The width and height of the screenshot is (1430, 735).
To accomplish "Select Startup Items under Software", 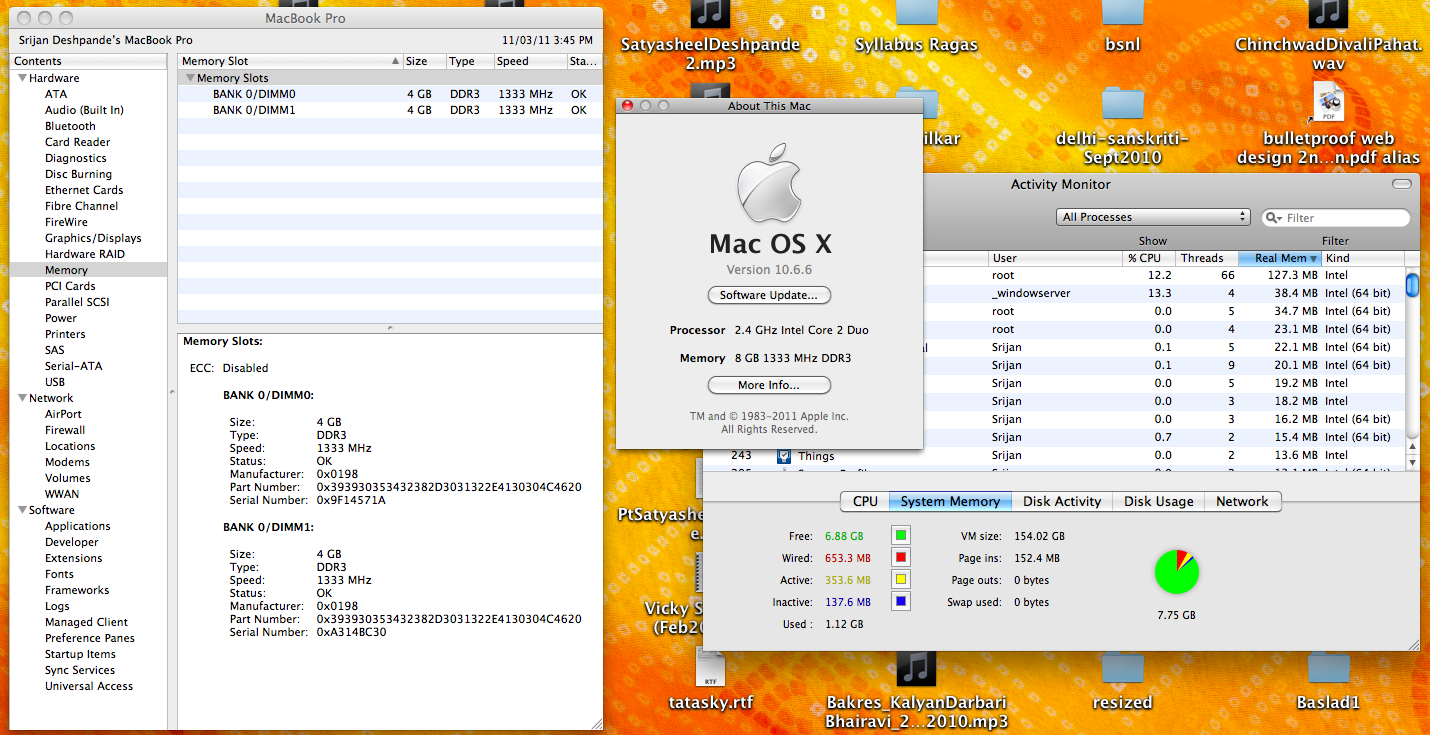I will 80,654.
